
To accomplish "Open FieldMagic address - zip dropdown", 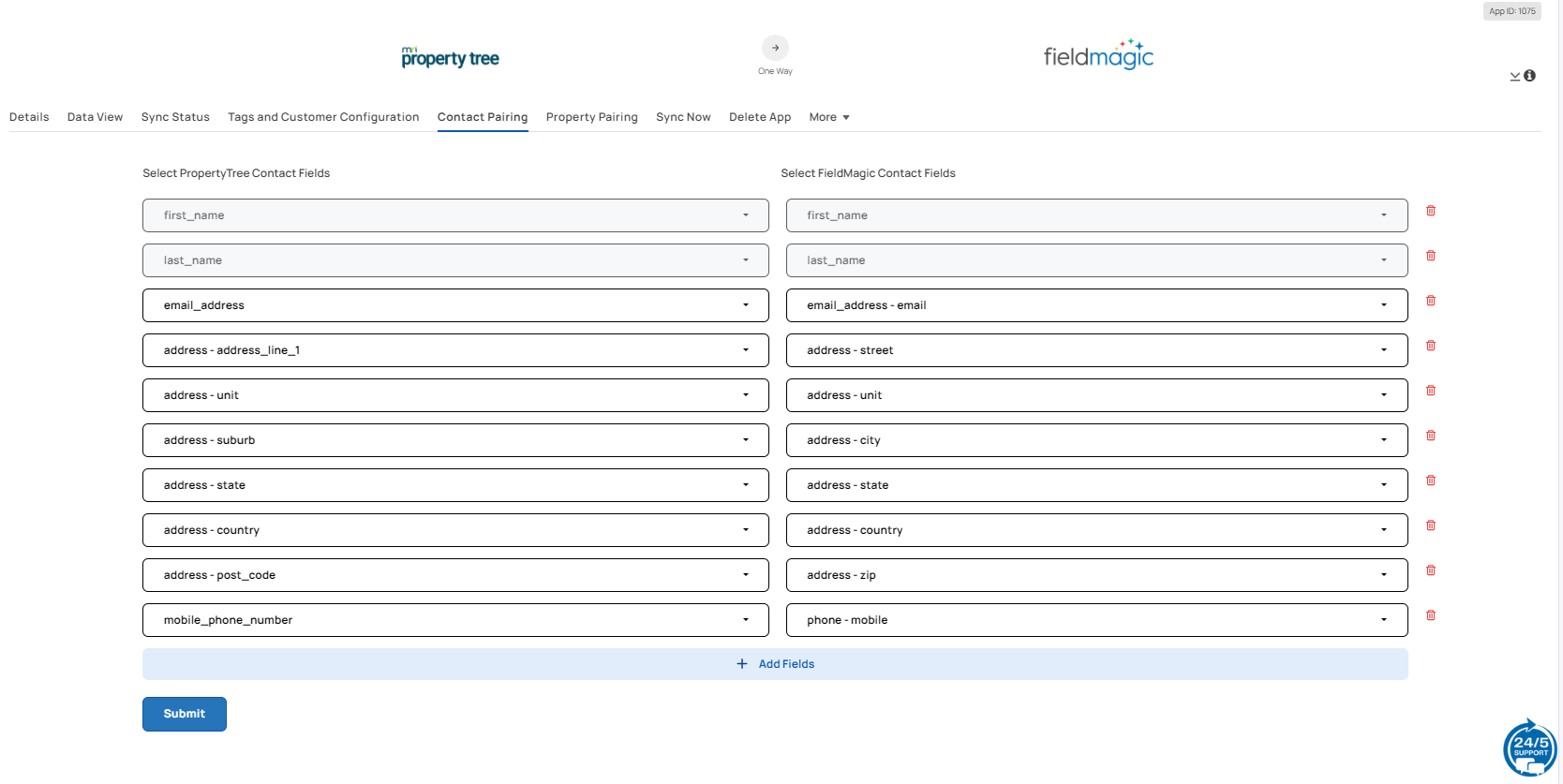I will tap(1096, 575).
